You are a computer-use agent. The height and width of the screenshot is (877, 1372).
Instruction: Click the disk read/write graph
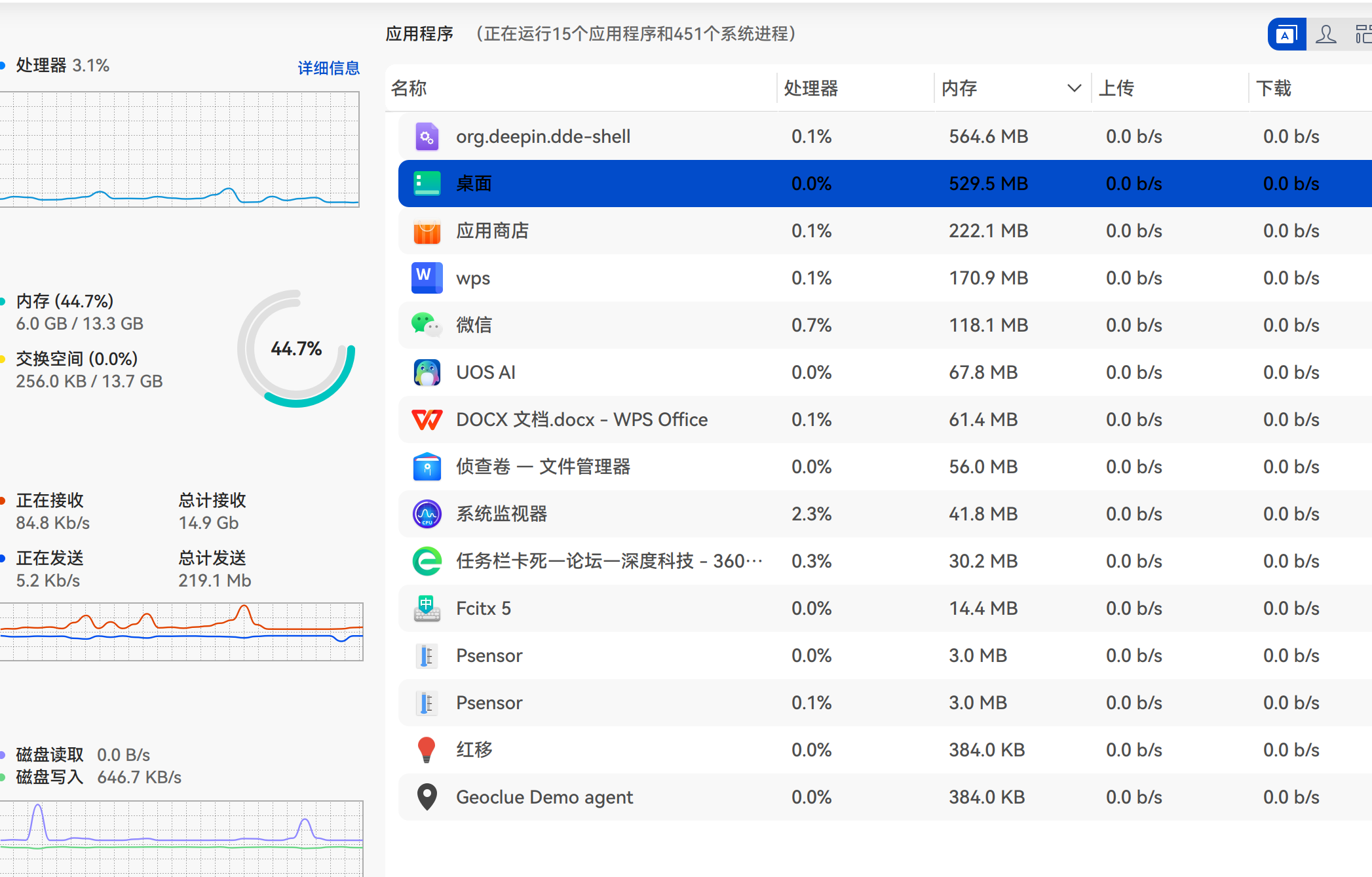pyautogui.click(x=181, y=839)
